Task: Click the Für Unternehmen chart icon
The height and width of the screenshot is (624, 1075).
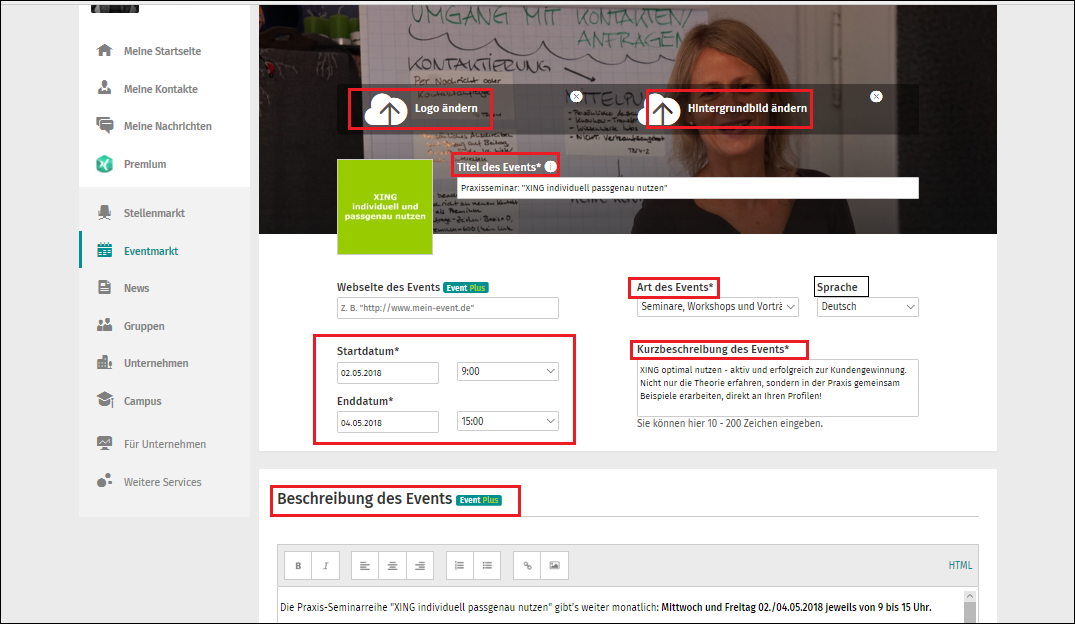Action: (104, 443)
